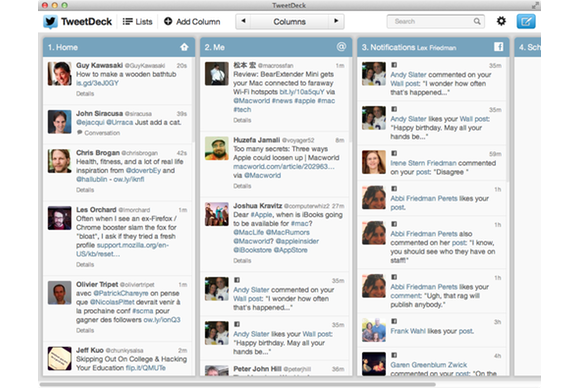Open Joshua Kravitz's avatar
580x388 pixels.
(x=217, y=214)
